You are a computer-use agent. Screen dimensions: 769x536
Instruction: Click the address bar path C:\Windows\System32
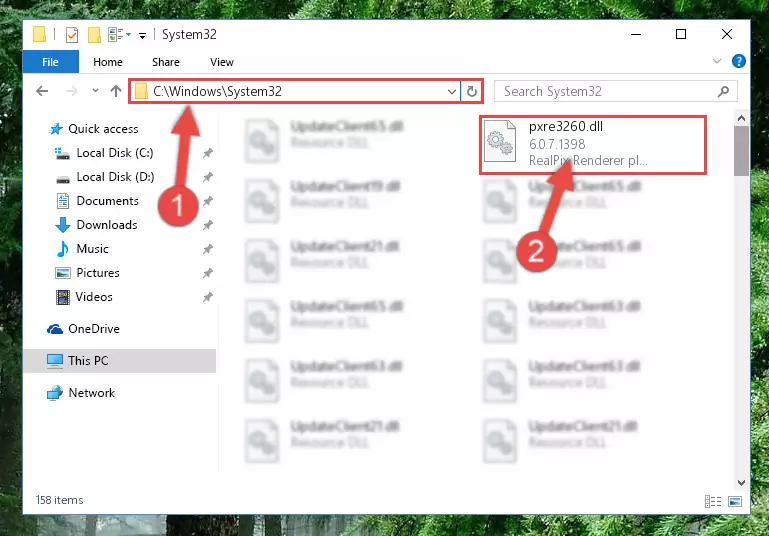(217, 91)
